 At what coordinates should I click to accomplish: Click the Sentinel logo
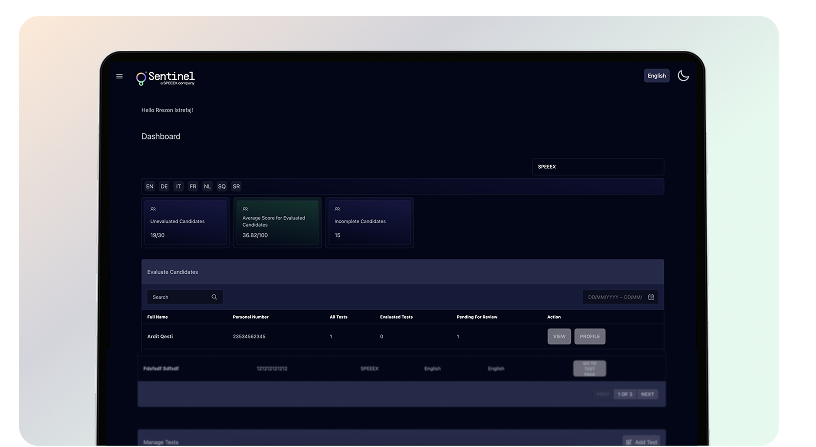tap(165, 78)
